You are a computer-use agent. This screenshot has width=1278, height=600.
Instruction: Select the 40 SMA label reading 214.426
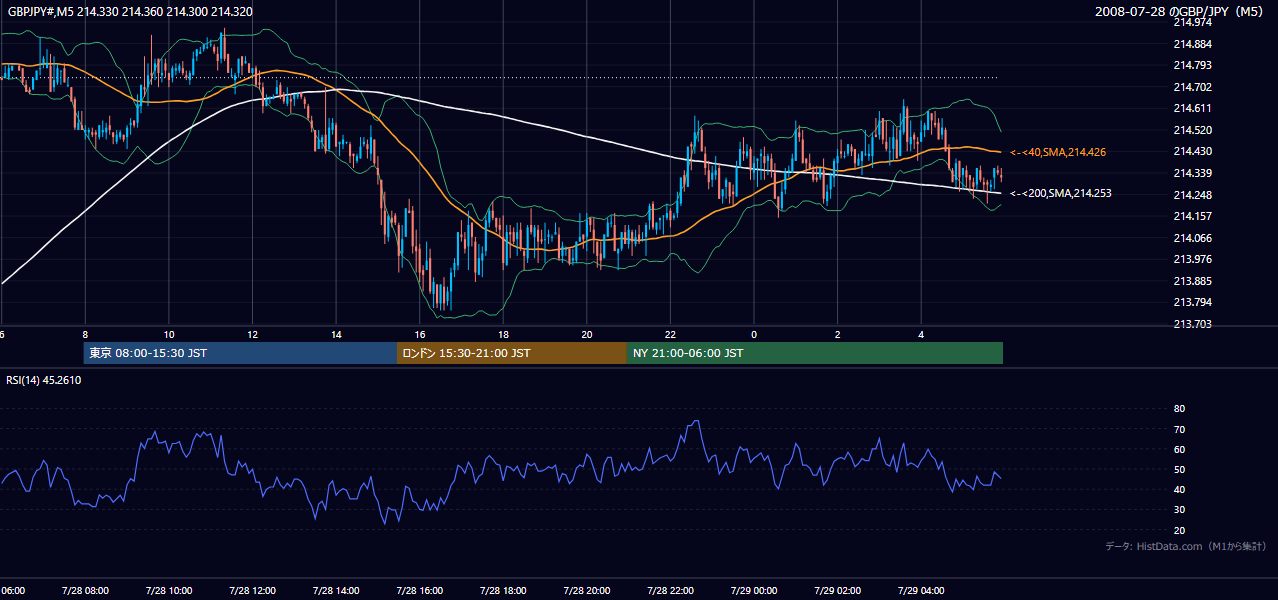[x=1059, y=152]
